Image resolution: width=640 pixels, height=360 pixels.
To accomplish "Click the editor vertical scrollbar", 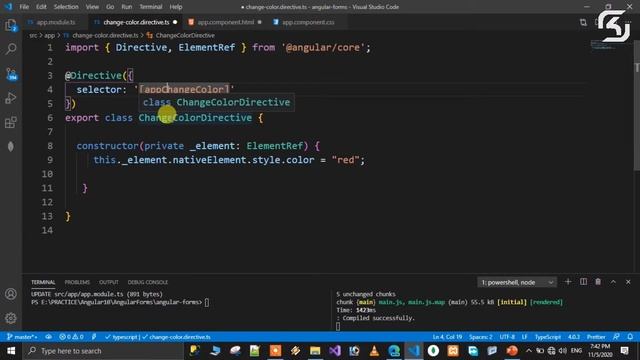I will [x=637, y=116].
